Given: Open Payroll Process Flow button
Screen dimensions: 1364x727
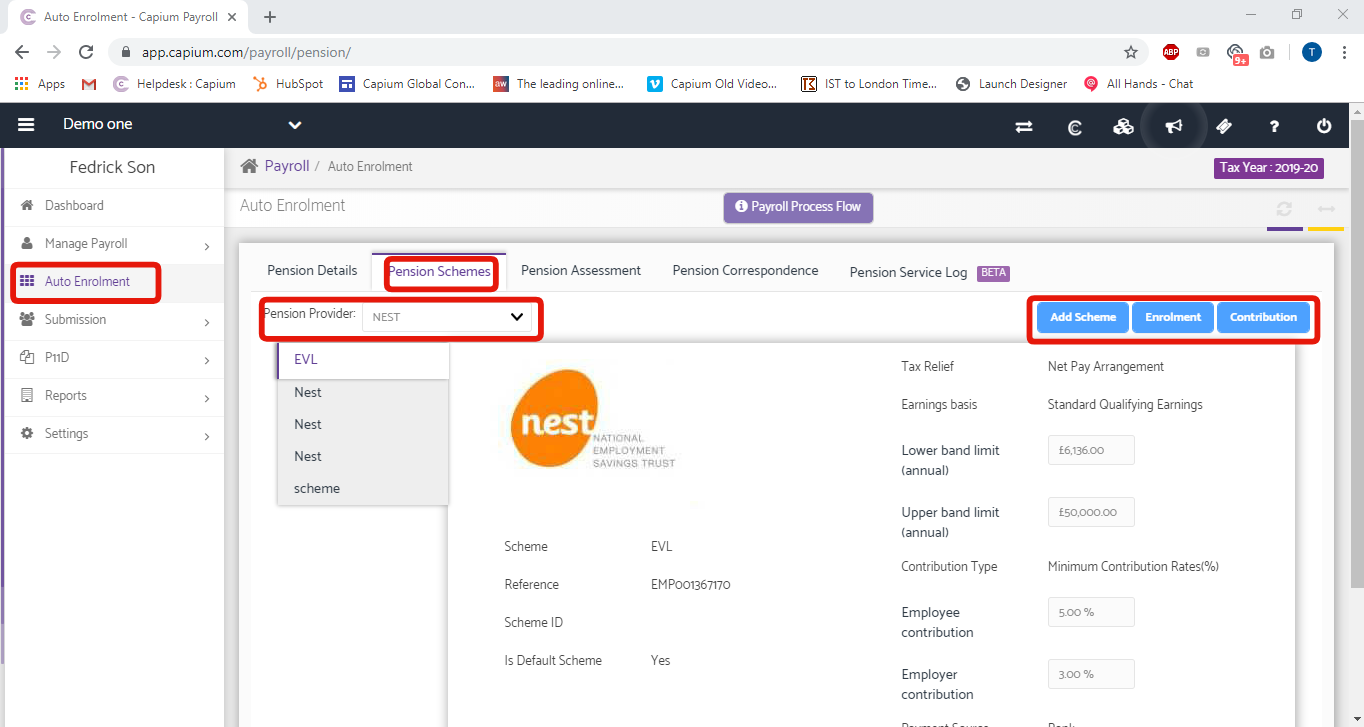Looking at the screenshot, I should pos(798,207).
